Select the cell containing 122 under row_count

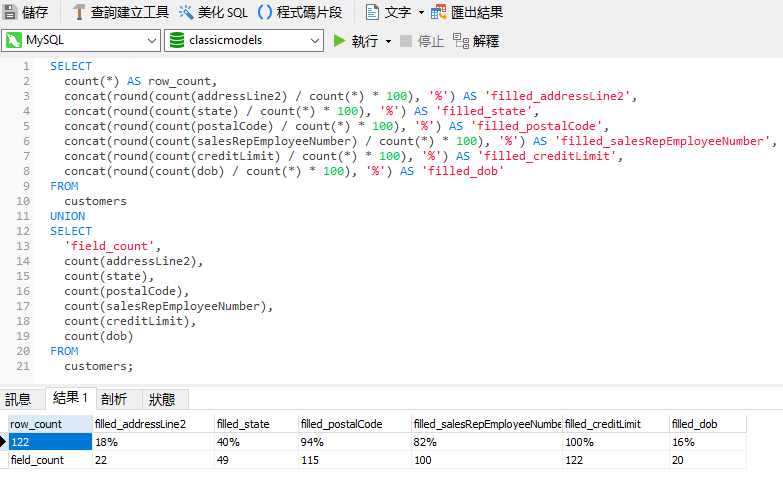[x=50, y=442]
